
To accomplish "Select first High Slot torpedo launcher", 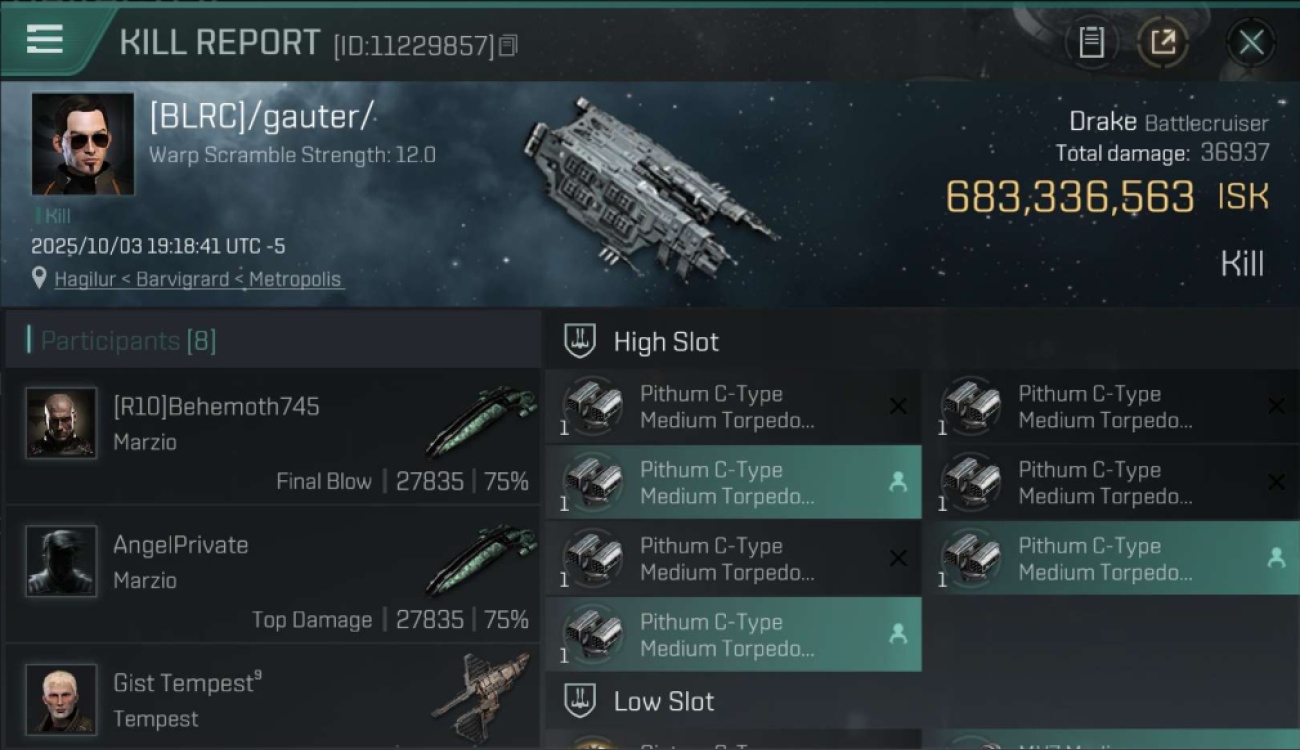I will point(733,407).
